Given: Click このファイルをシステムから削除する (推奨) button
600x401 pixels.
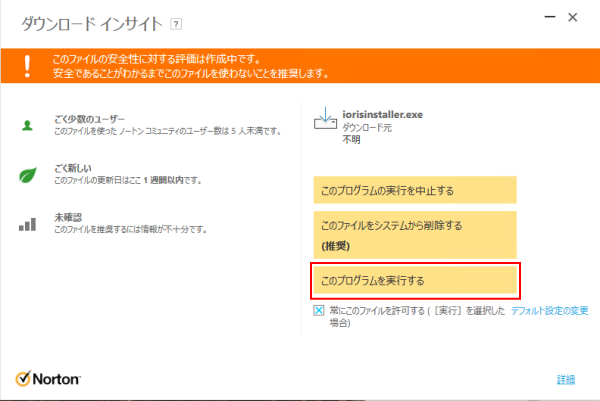Looking at the screenshot, I should tap(415, 235).
